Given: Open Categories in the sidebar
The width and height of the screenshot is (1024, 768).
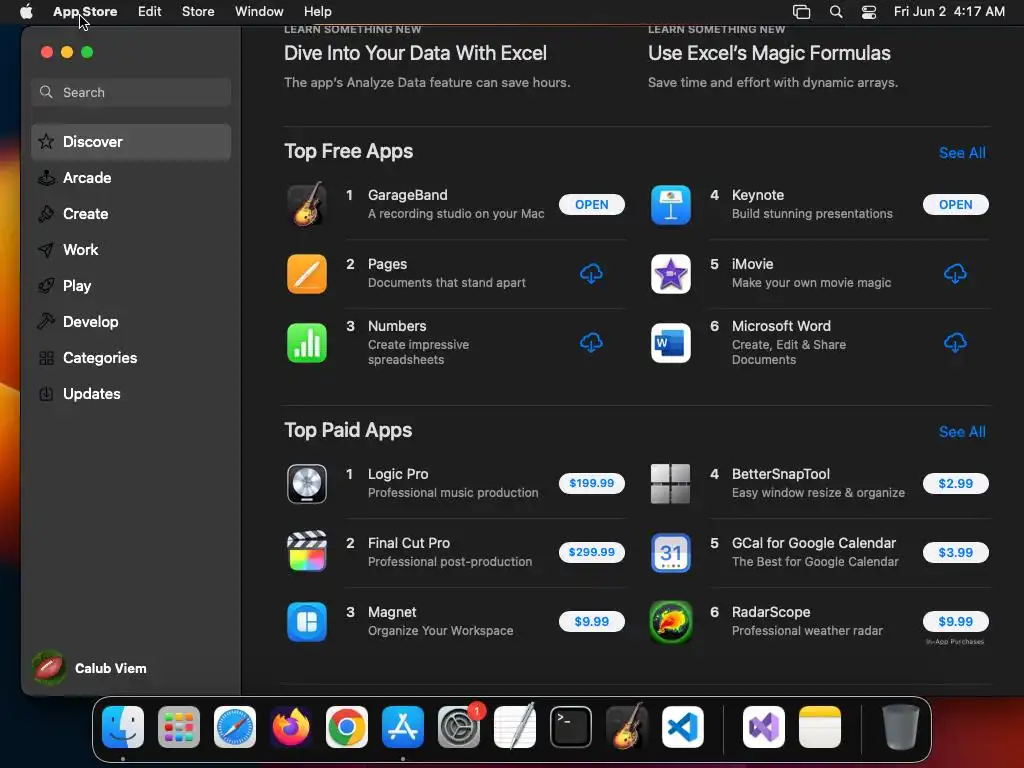Looking at the screenshot, I should [x=131, y=357].
